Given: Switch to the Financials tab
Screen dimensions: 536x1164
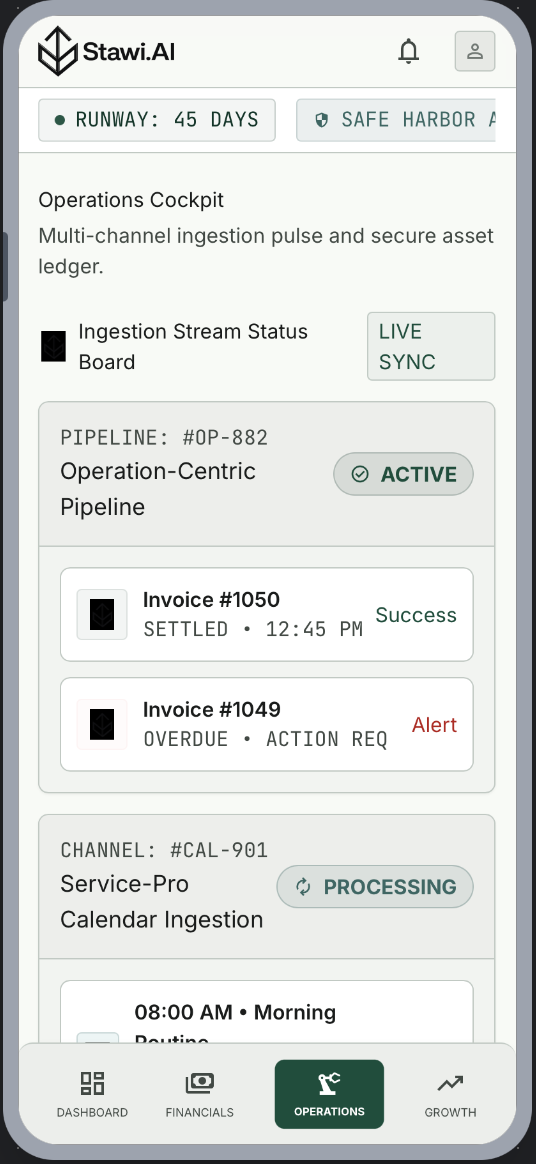Looking at the screenshot, I should pos(200,1094).
